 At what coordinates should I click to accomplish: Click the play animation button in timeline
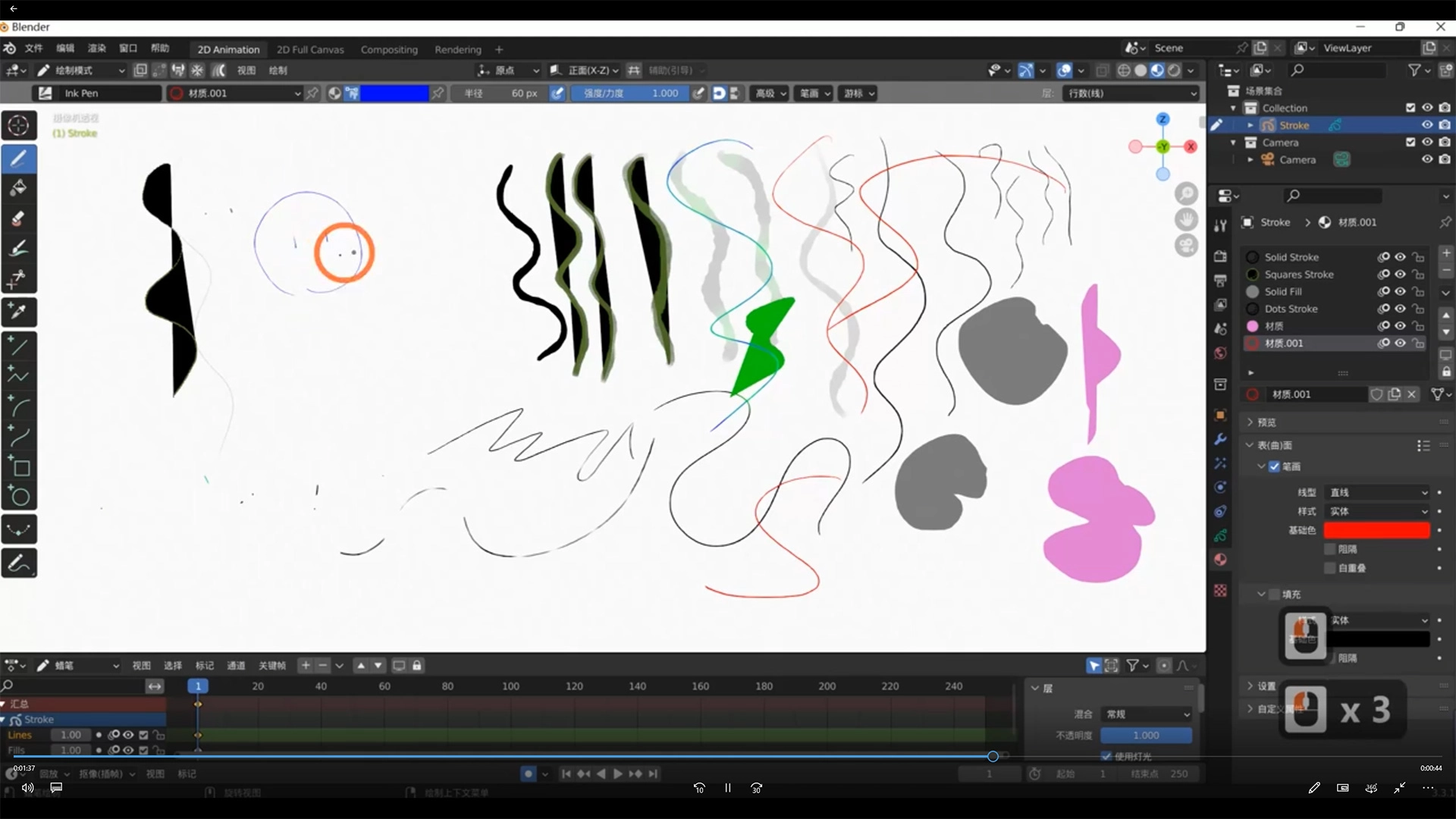(617, 773)
